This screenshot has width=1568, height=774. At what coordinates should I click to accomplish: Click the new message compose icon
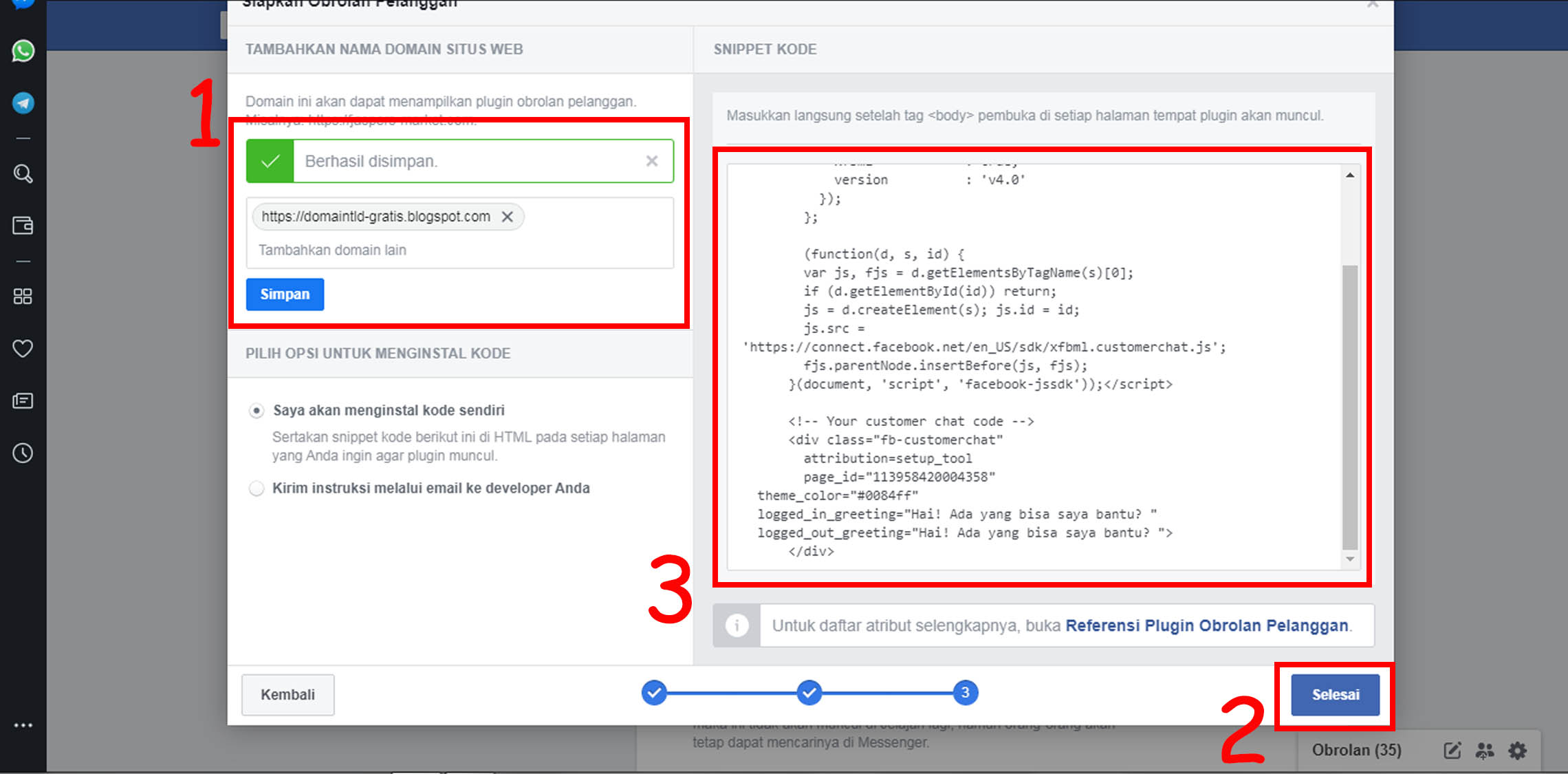[1452, 750]
